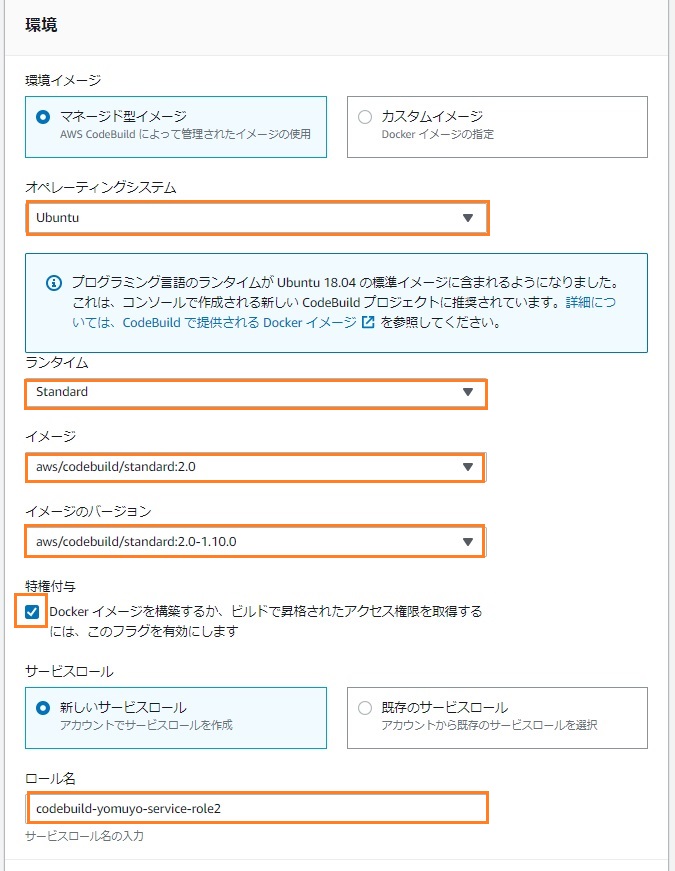This screenshot has width=675, height=871.
Task: Click arrow on aws/codebuild/standard:2.0 image dropdown
Action: (468, 467)
